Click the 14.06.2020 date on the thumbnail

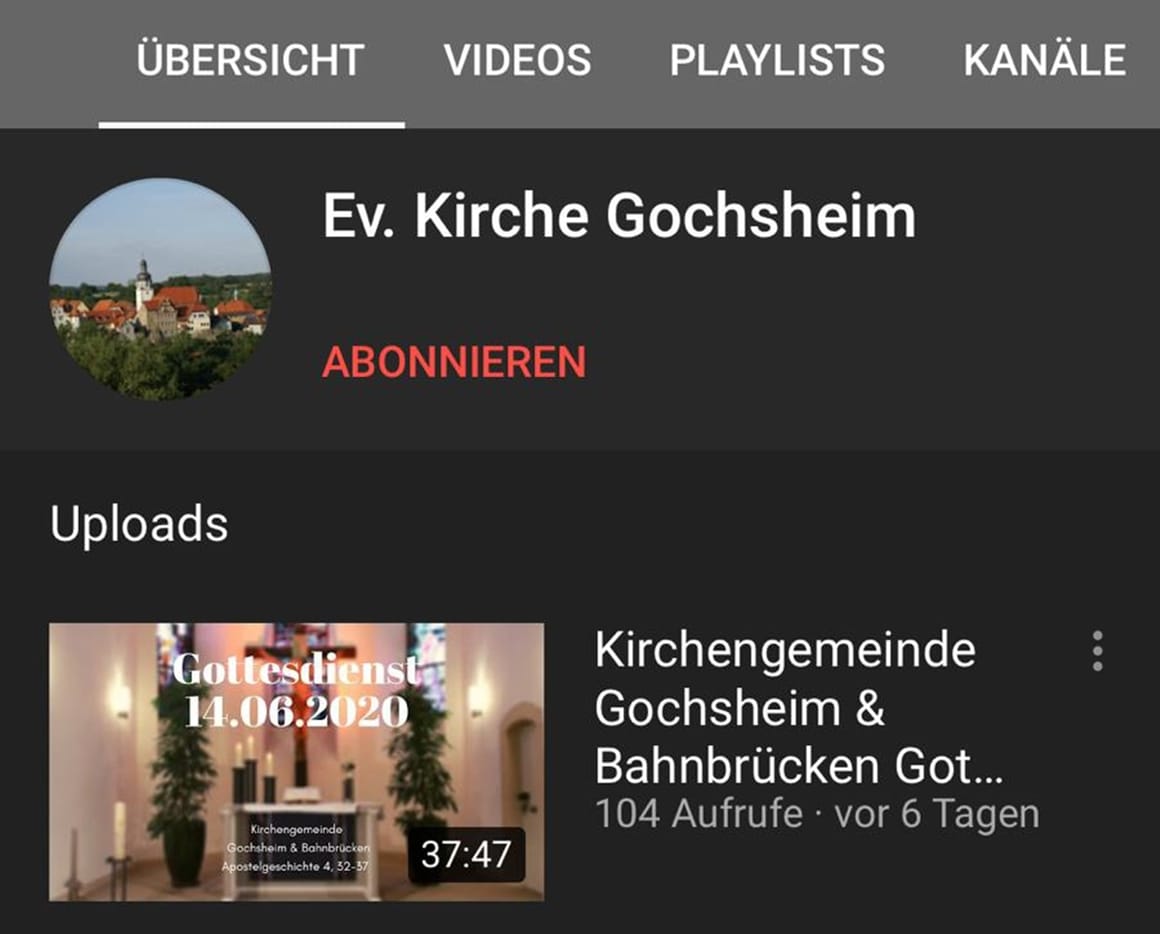tap(296, 711)
